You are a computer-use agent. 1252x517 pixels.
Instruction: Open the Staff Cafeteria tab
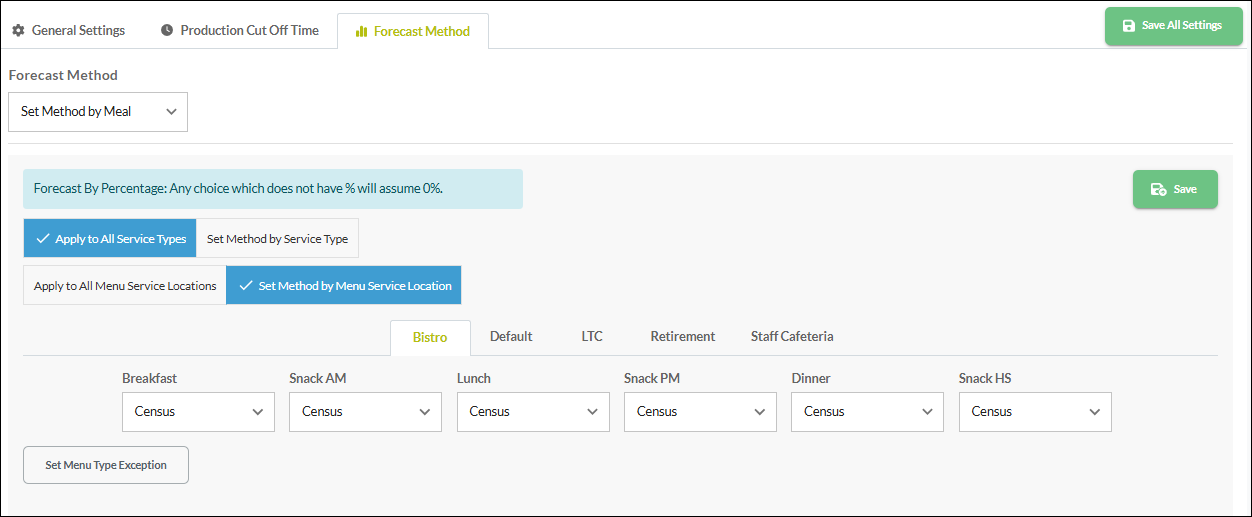click(x=792, y=337)
